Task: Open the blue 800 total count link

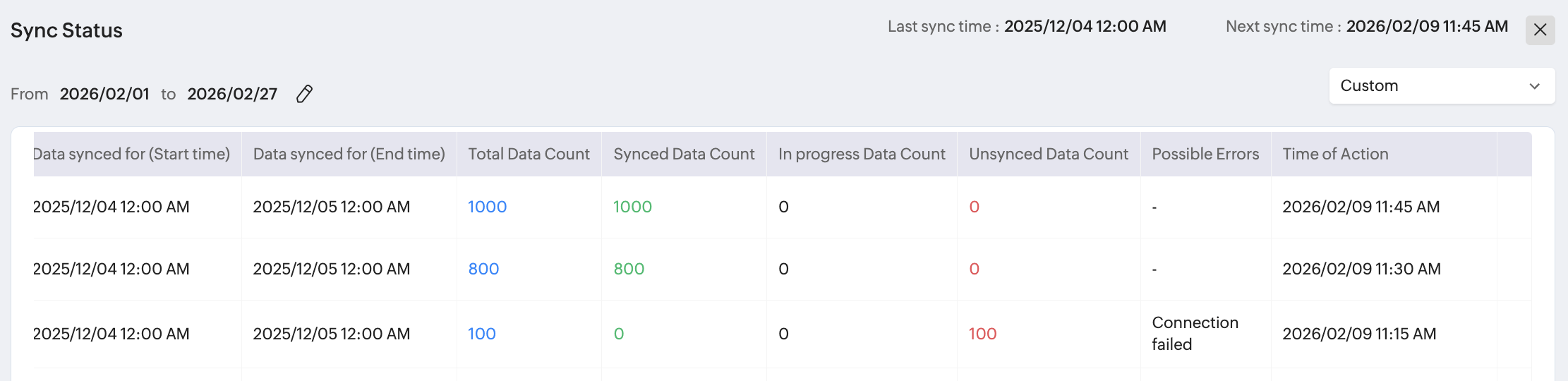Action: coord(483,269)
